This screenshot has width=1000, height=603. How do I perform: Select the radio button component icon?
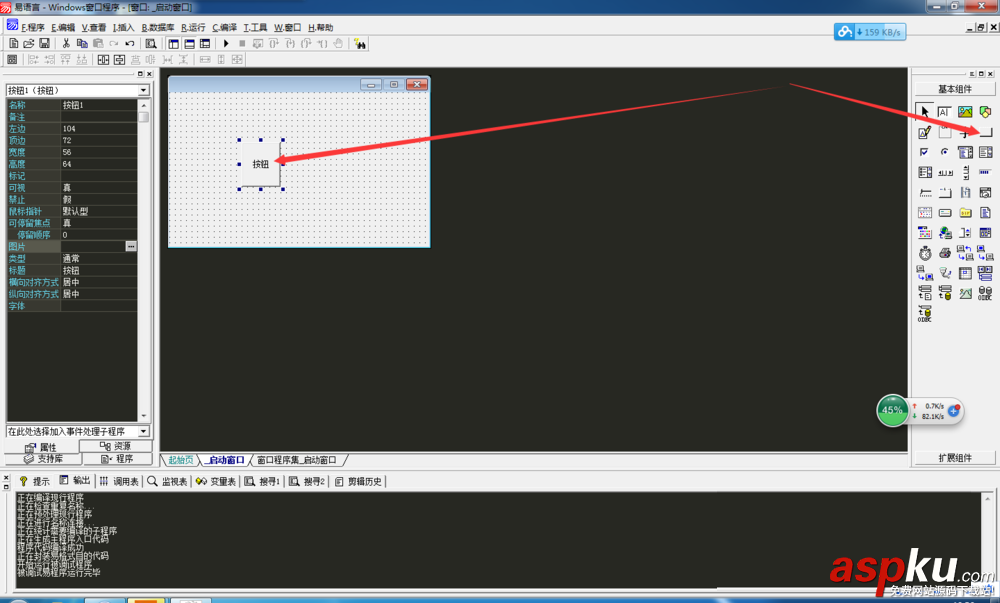(945, 152)
